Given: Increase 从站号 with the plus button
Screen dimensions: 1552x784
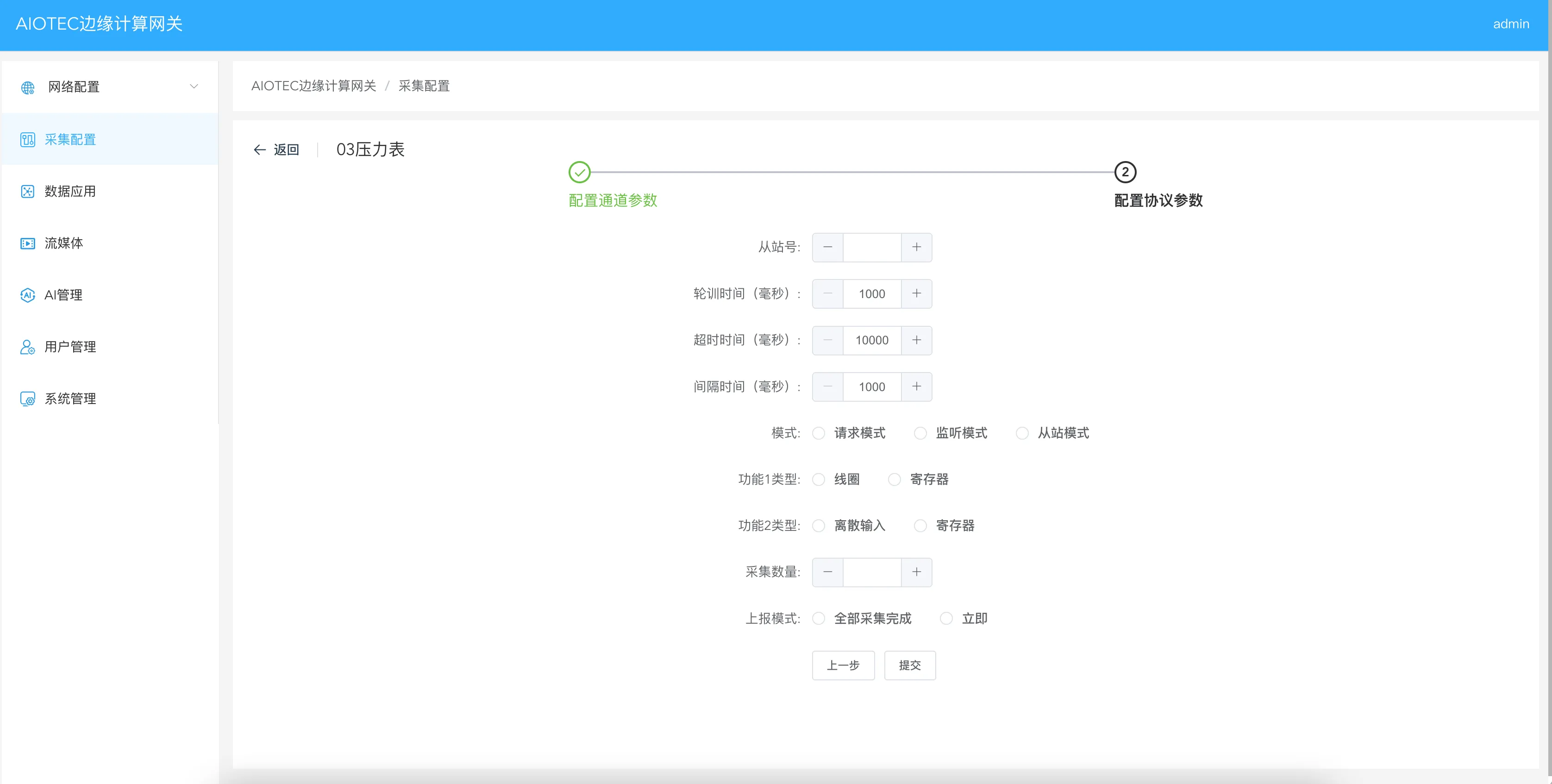Looking at the screenshot, I should tap(916, 248).
